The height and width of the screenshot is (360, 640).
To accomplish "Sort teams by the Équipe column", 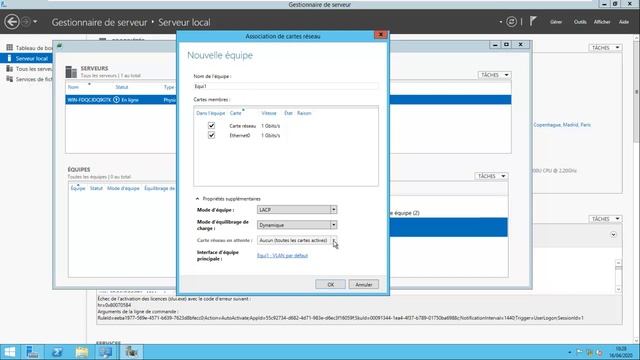I will (78, 188).
